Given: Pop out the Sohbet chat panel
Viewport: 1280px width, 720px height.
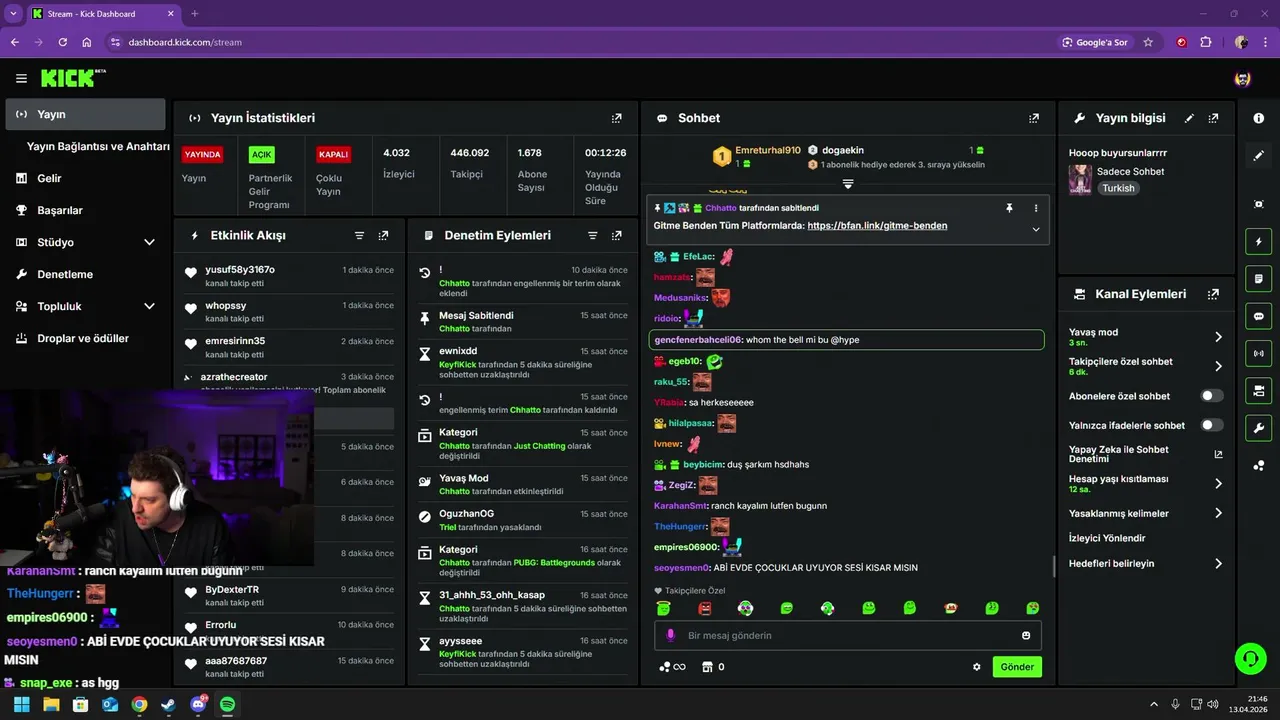Looking at the screenshot, I should [x=1034, y=118].
